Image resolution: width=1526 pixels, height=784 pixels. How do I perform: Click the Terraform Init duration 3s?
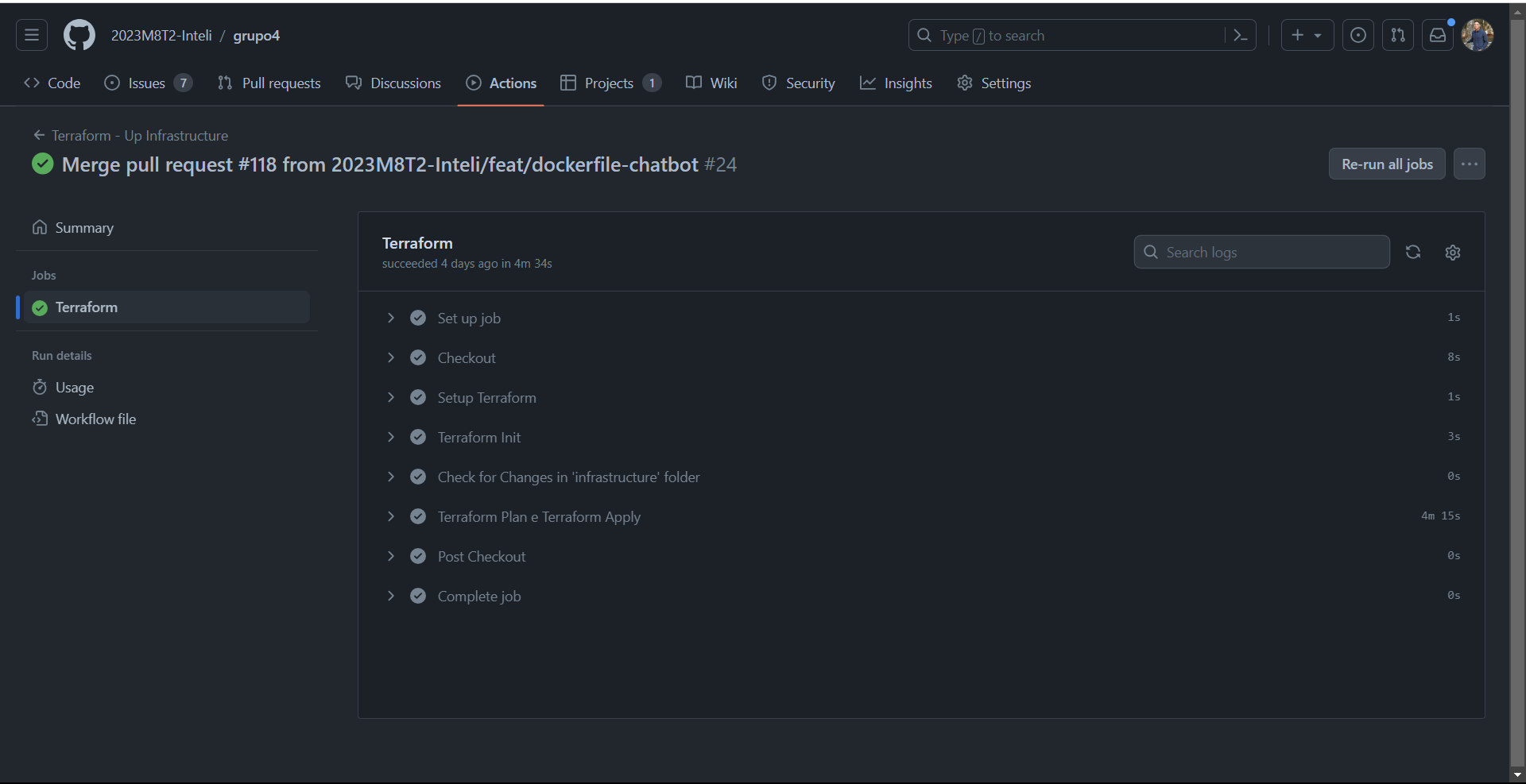[x=1454, y=436]
